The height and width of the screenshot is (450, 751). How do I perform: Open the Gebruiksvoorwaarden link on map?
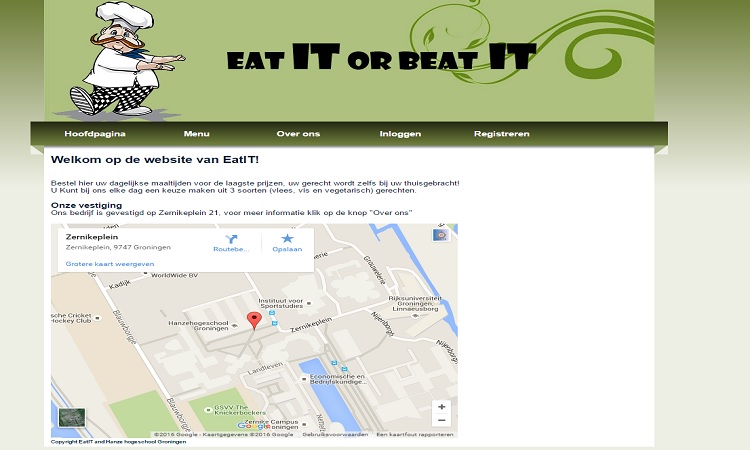click(335, 435)
